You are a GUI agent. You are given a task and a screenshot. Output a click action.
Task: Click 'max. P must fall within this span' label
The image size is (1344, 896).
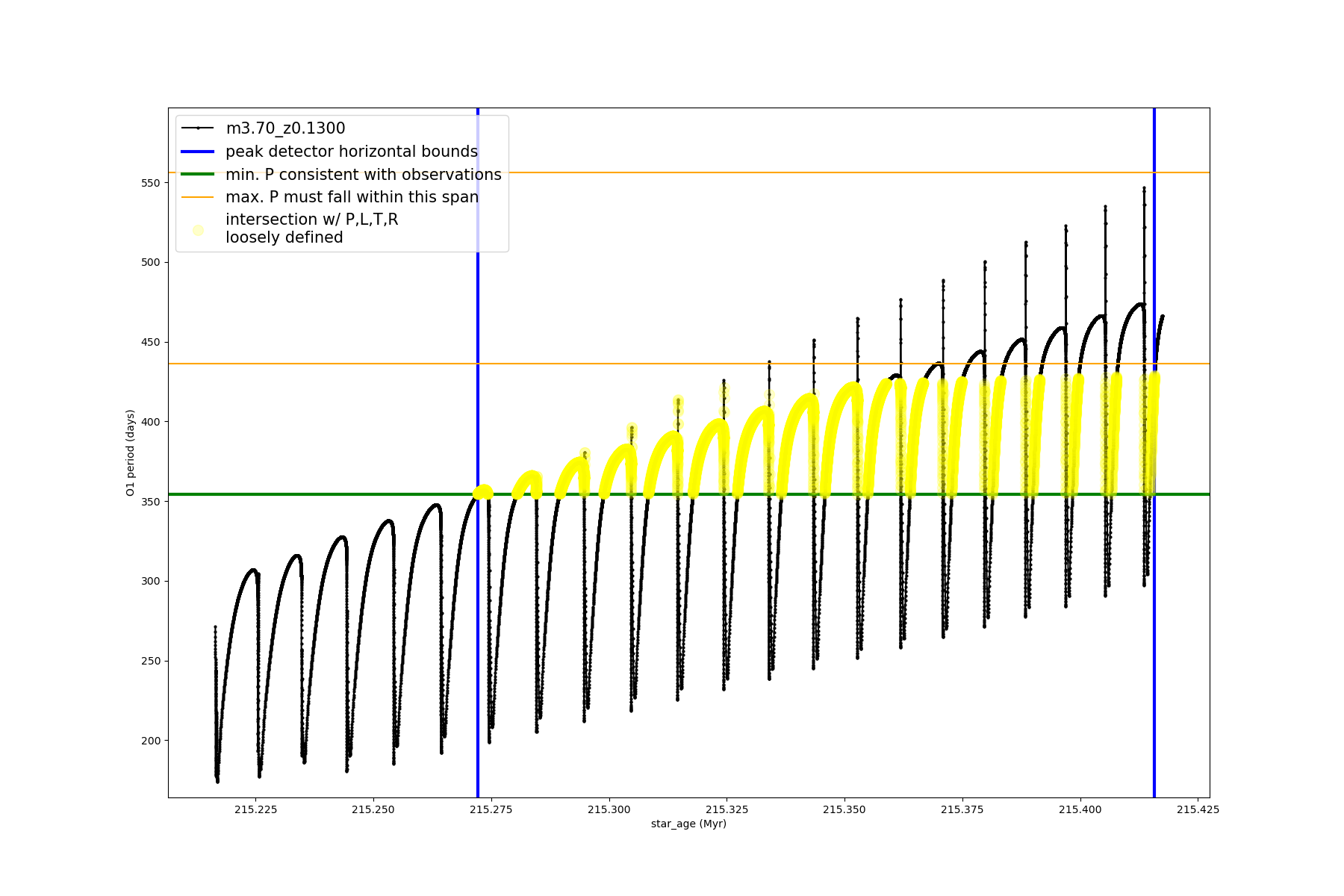352,197
